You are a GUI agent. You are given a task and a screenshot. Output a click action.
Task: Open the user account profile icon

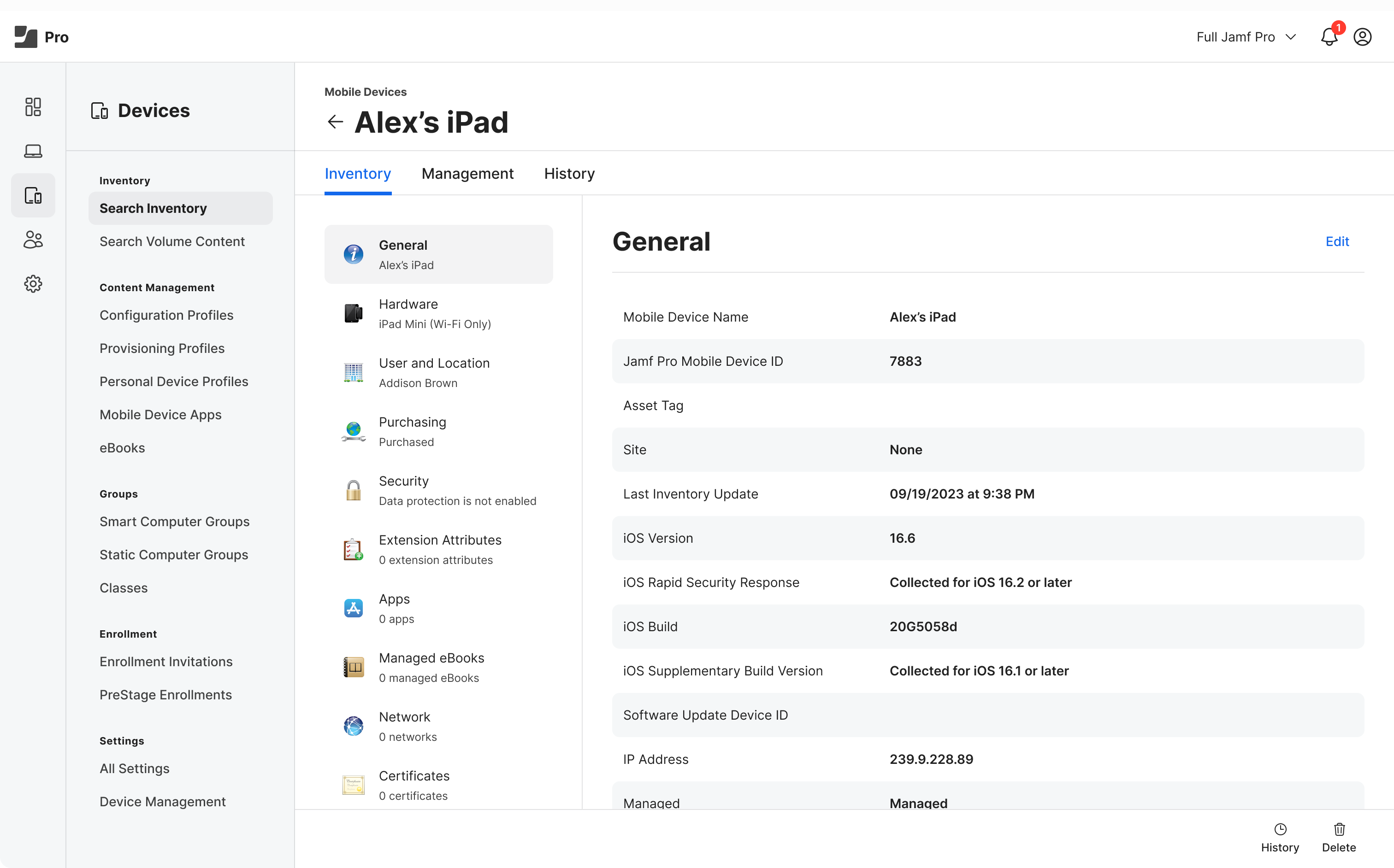coord(1362,37)
